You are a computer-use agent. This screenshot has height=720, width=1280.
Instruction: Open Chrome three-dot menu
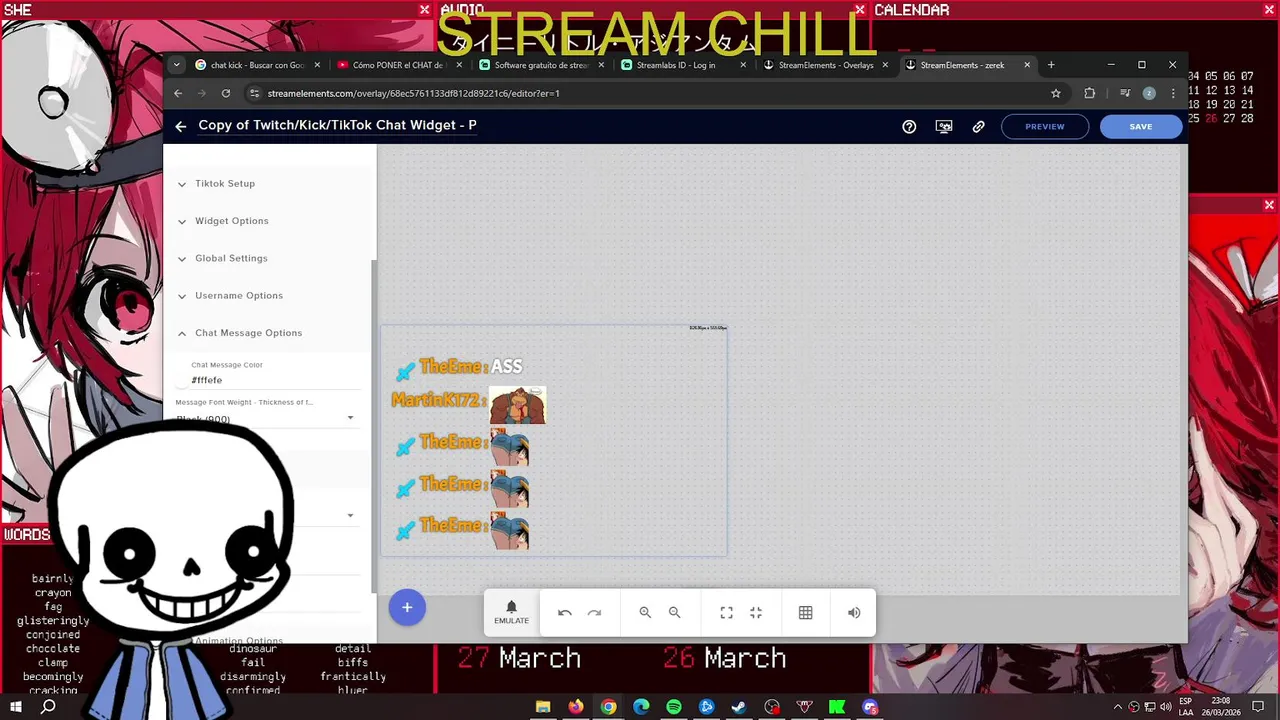pyautogui.click(x=1173, y=93)
